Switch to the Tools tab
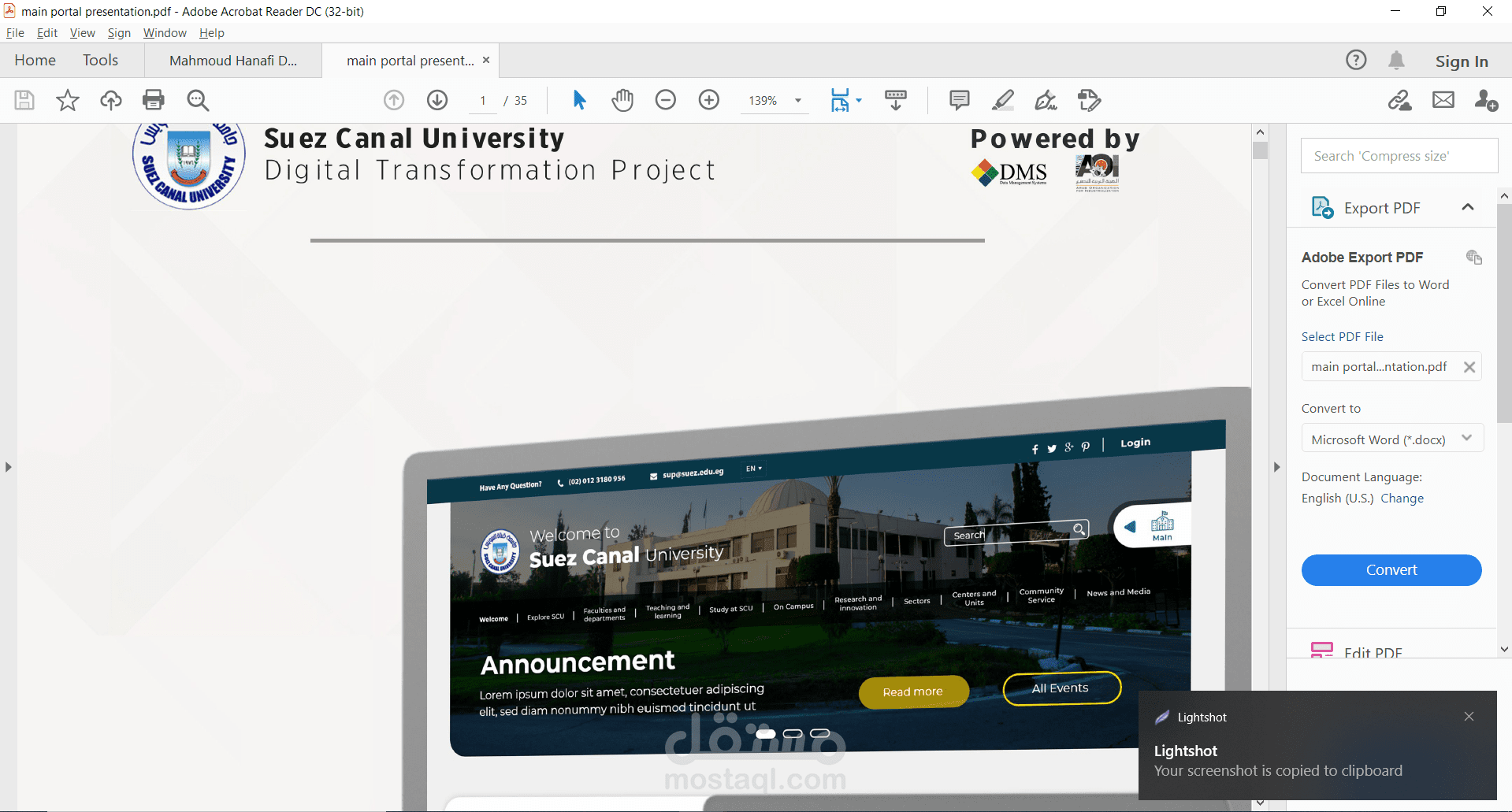The height and width of the screenshot is (812, 1512). (x=100, y=60)
